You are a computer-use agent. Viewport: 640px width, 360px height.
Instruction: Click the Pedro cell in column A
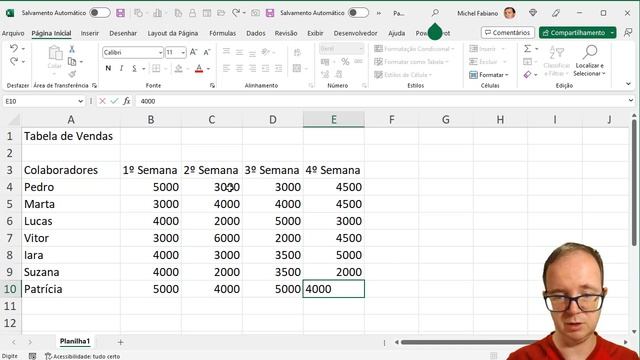[x=71, y=187]
